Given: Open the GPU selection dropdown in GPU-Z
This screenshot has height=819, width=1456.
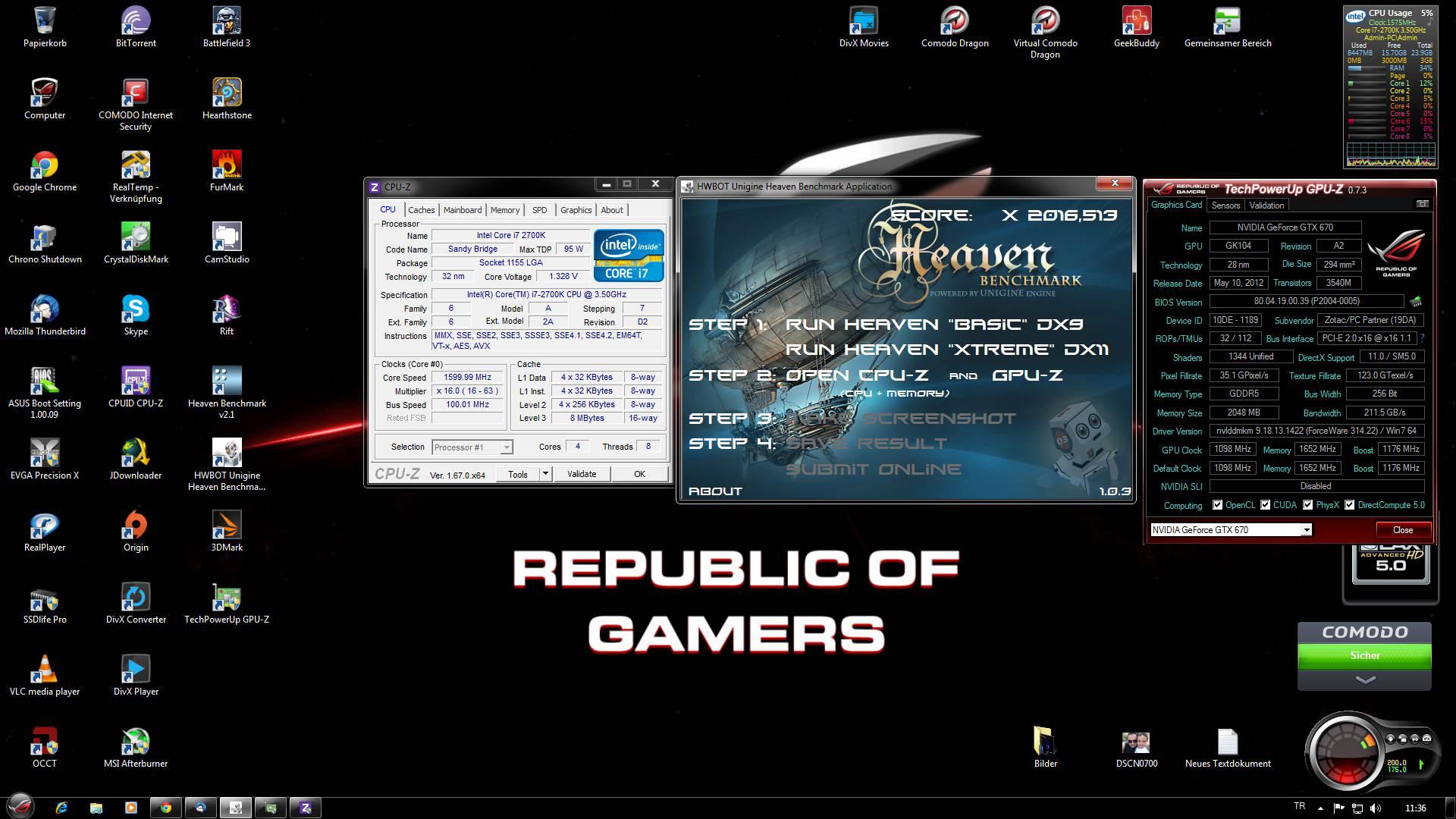Looking at the screenshot, I should pos(1306,530).
